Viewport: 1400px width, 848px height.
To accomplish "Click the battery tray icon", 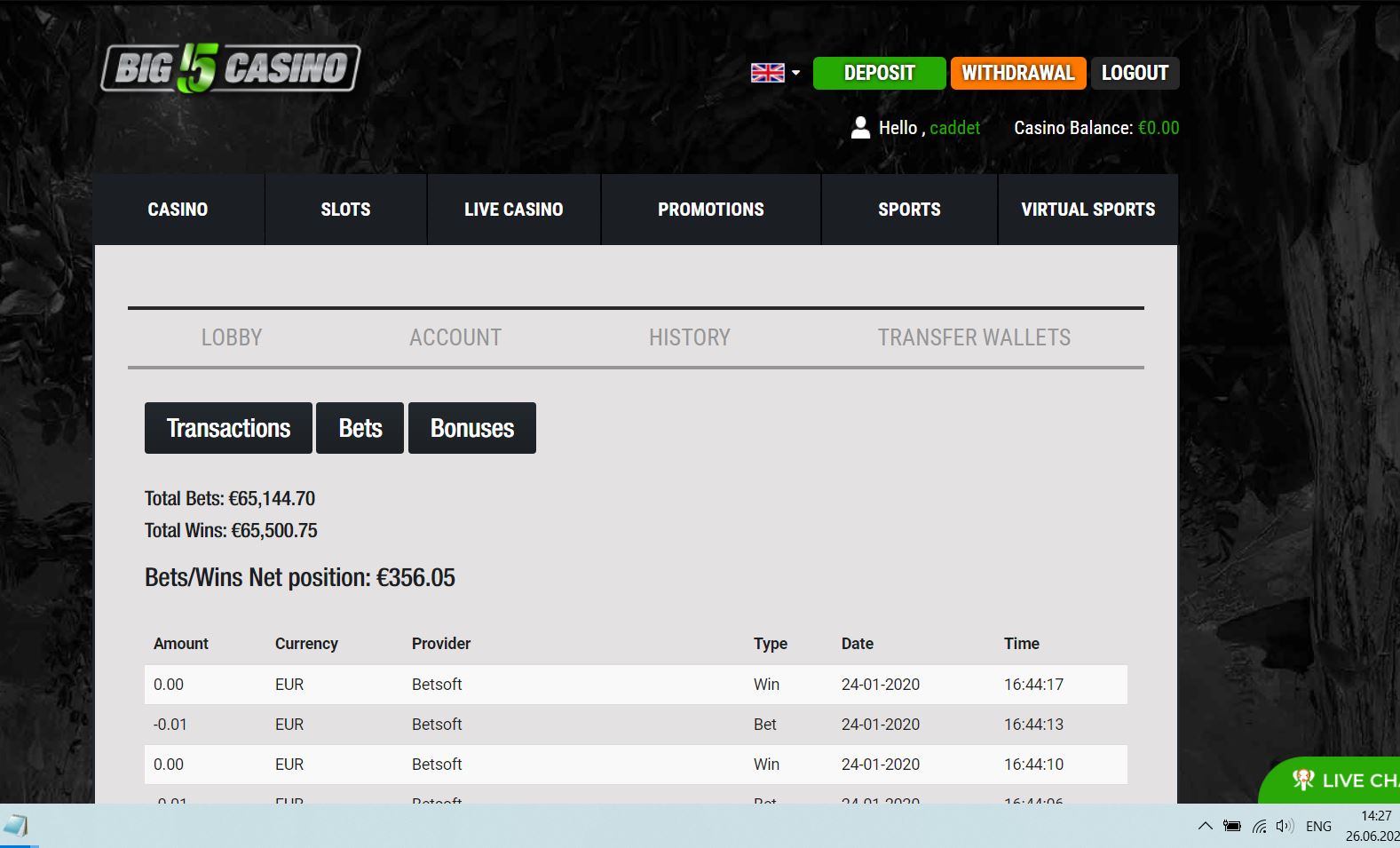I will pyautogui.click(x=1232, y=826).
